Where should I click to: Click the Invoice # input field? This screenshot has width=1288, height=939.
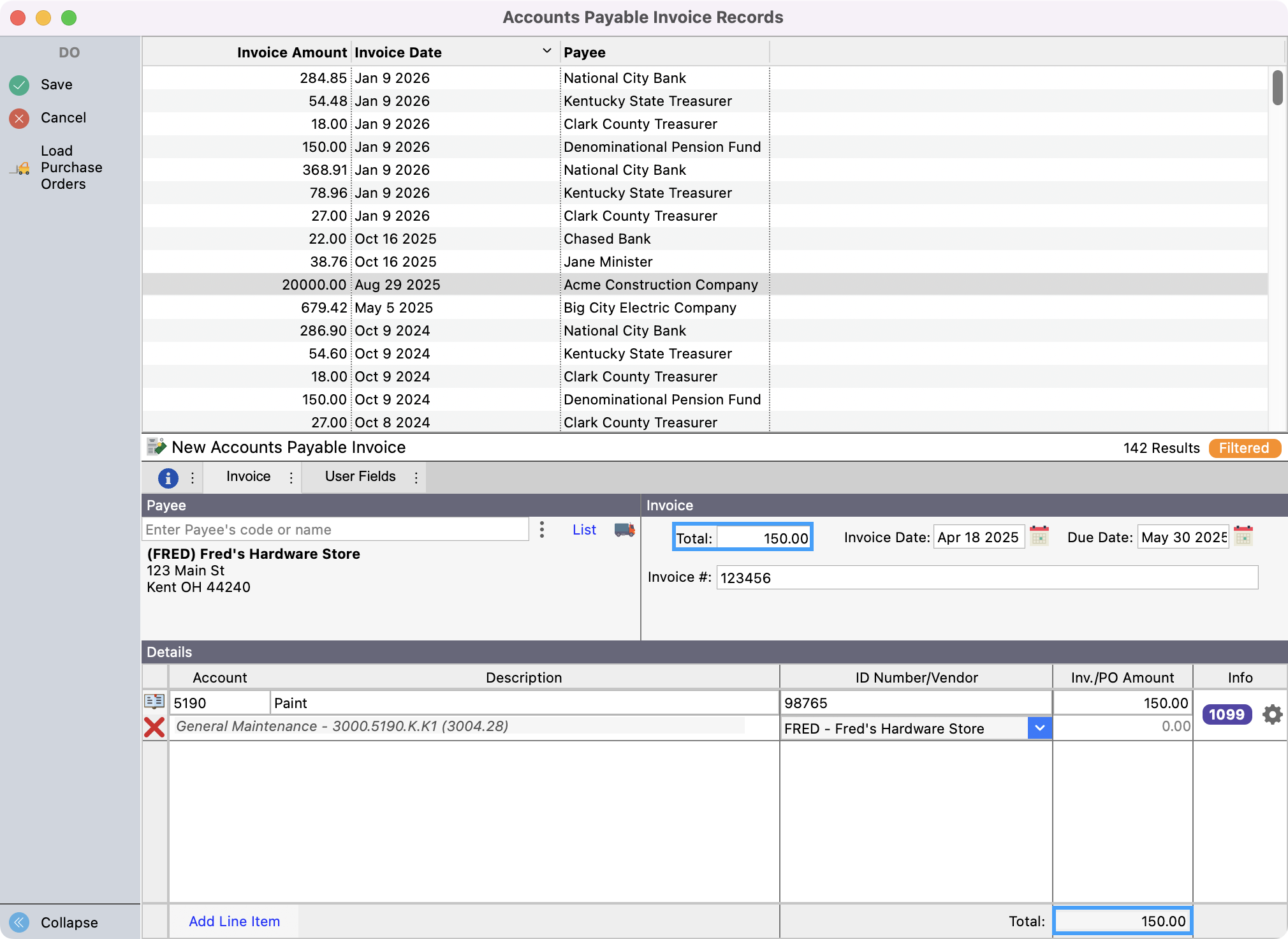(986, 578)
